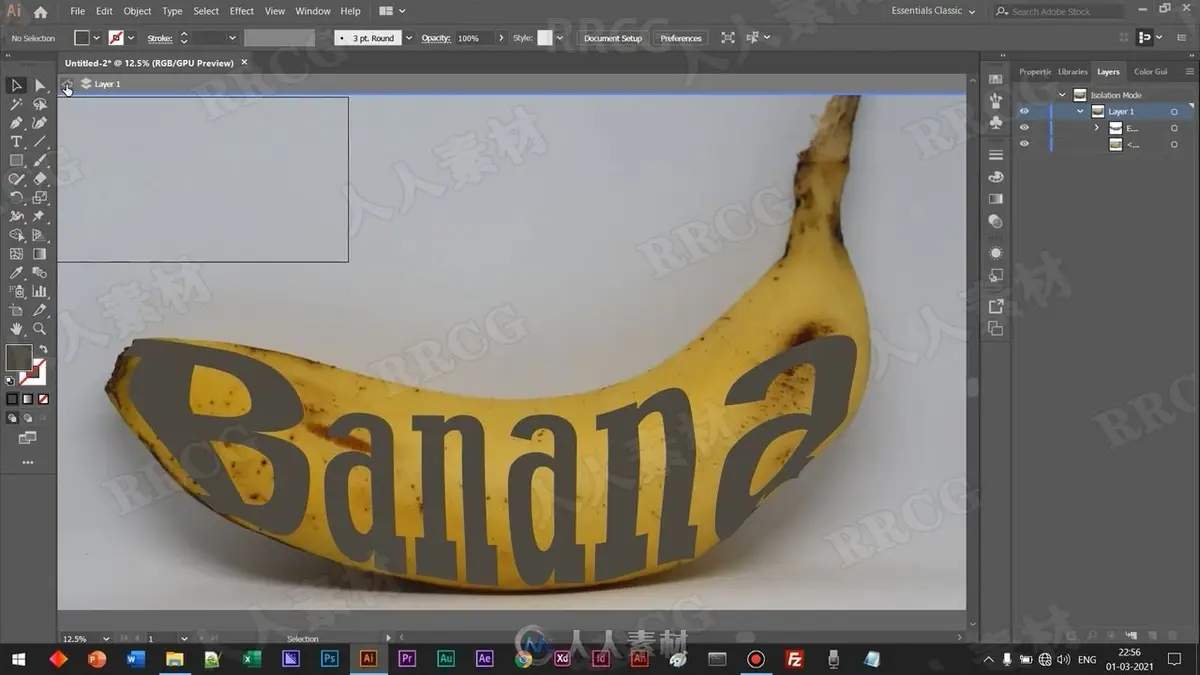Select the Type tool
The height and width of the screenshot is (675, 1200).
pos(17,142)
